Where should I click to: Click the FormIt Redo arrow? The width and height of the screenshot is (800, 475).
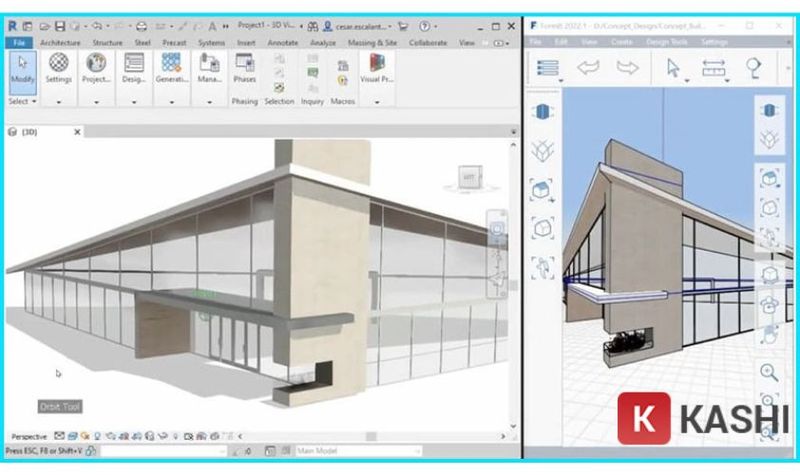(627, 67)
